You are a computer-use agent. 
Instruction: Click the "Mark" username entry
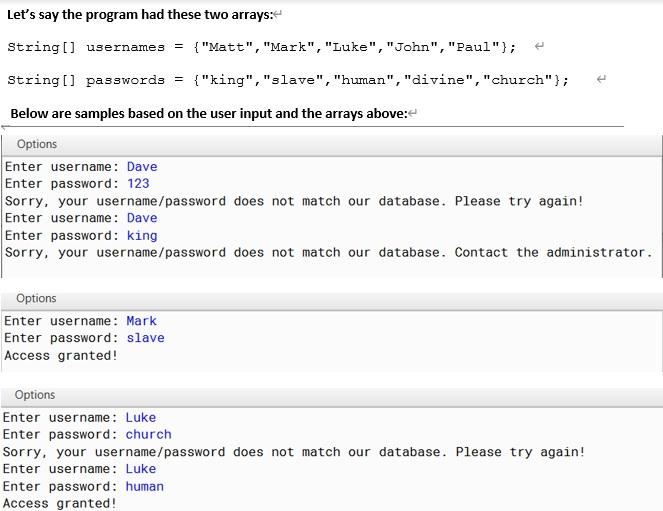point(142,321)
